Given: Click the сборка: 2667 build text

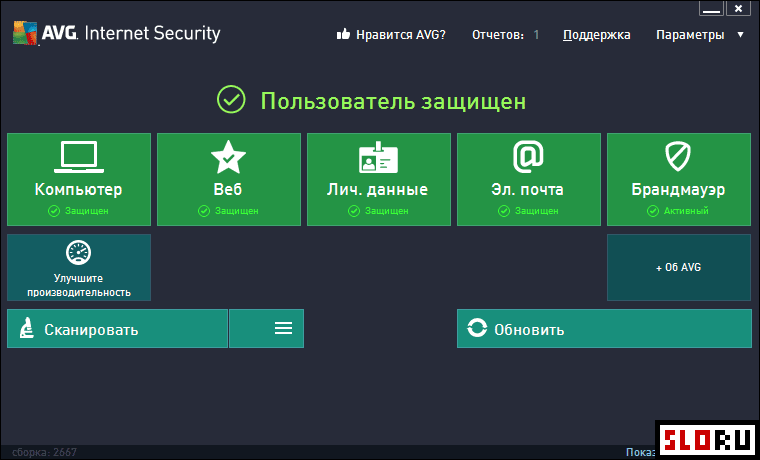Looking at the screenshot, I should (45, 452).
